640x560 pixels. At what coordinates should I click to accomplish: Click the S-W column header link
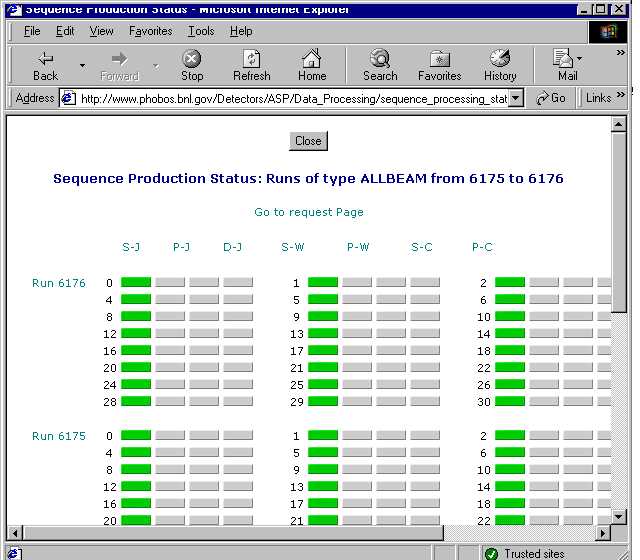pos(293,247)
